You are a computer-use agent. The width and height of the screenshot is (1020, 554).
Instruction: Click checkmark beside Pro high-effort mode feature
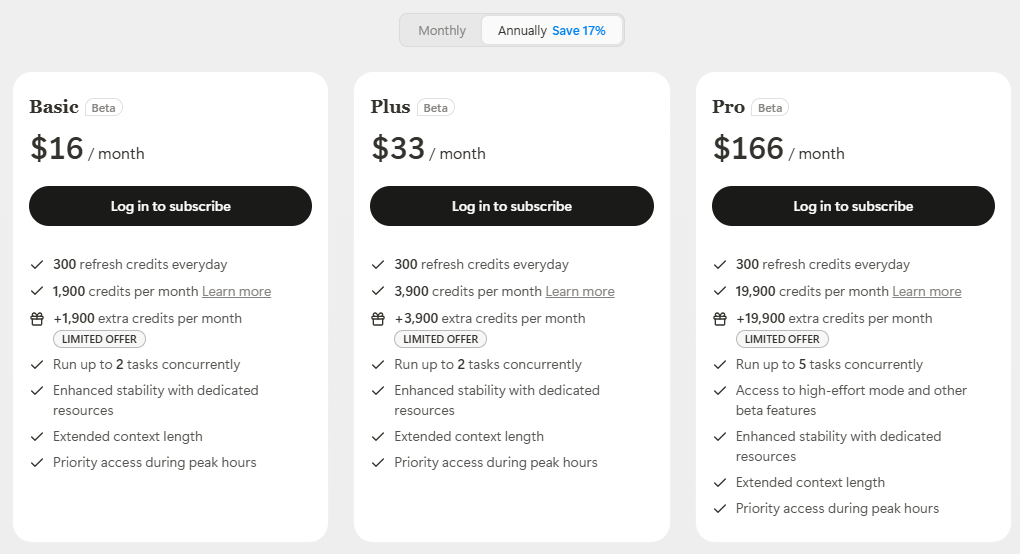720,391
